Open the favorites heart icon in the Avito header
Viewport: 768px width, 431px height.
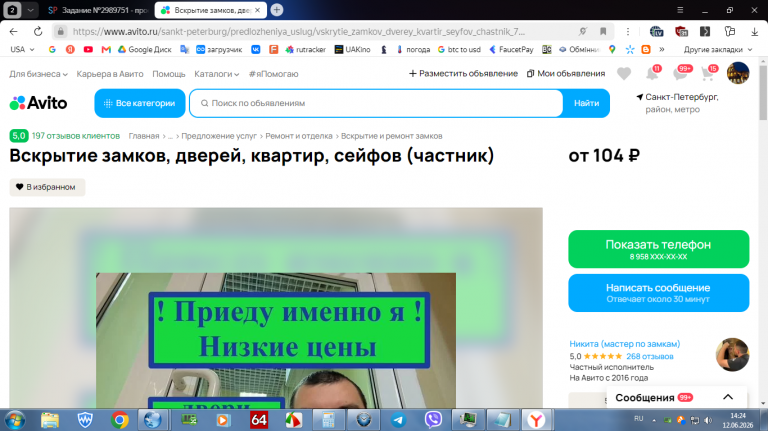point(624,73)
